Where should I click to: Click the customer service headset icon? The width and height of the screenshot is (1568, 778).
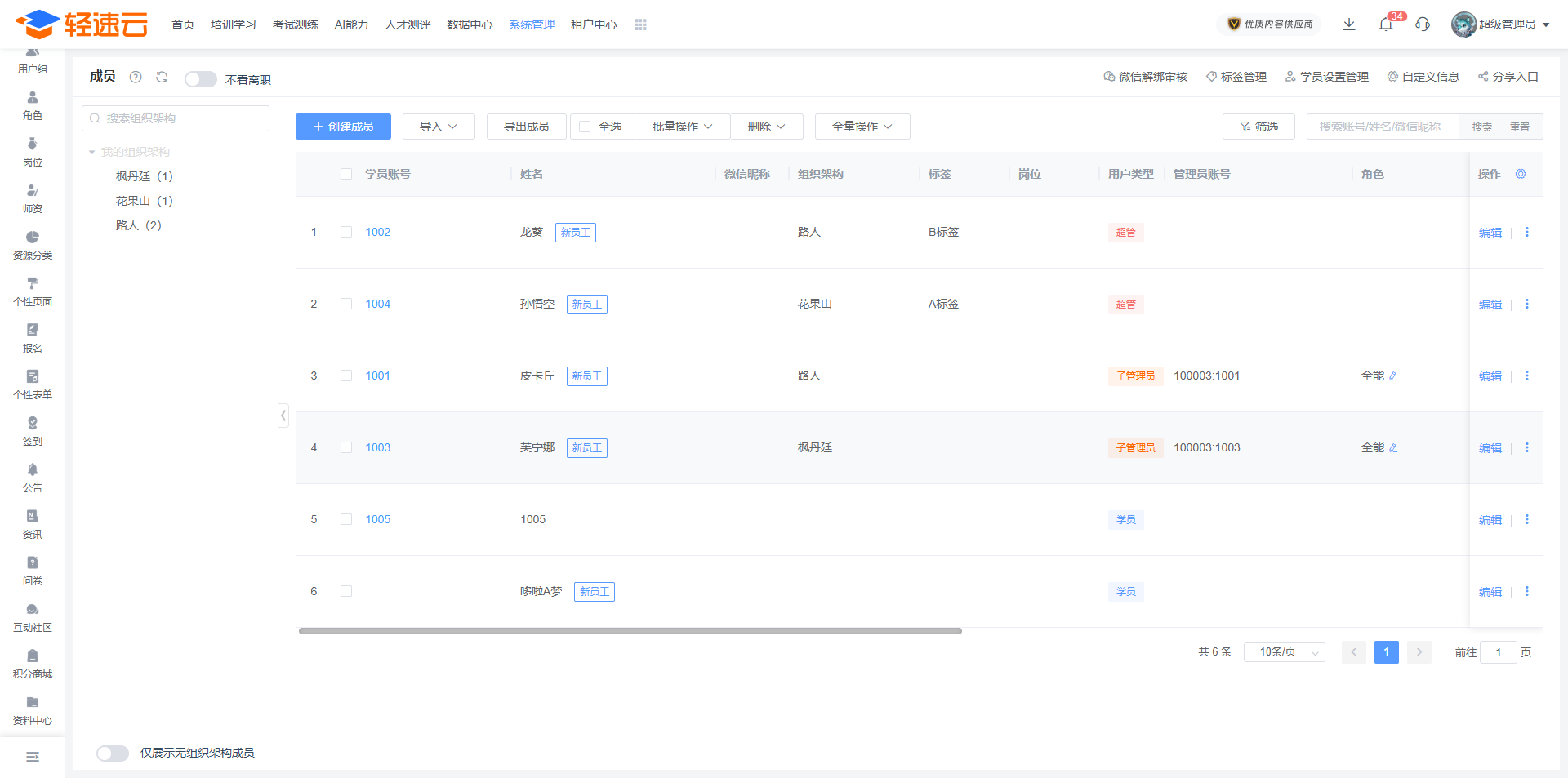[x=1423, y=24]
